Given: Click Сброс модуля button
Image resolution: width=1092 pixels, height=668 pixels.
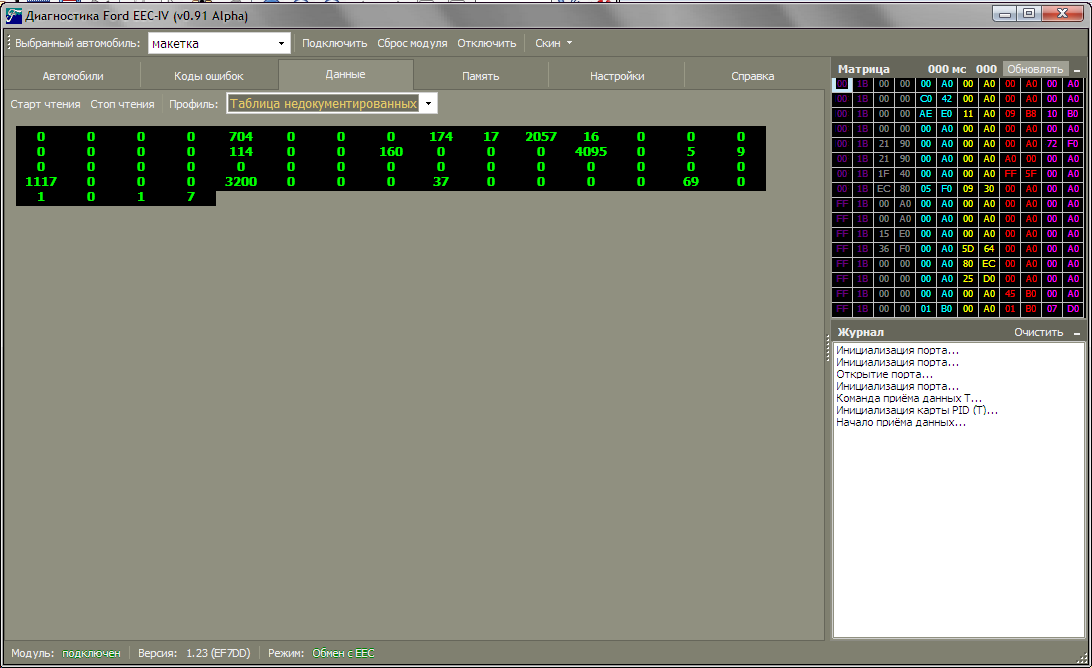Looking at the screenshot, I should [x=412, y=43].
